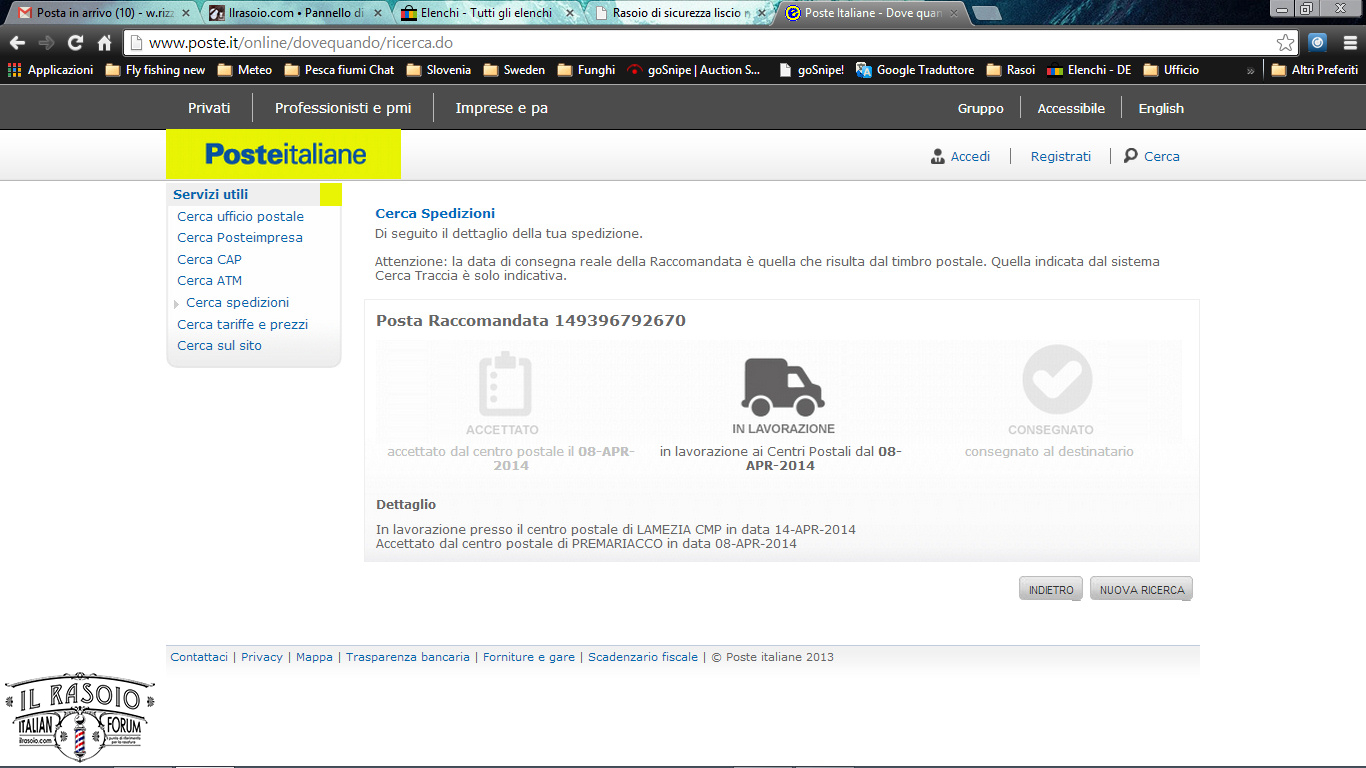Image resolution: width=1366 pixels, height=768 pixels.
Task: Click the NUOVA RICERCA button
Action: point(1141,589)
